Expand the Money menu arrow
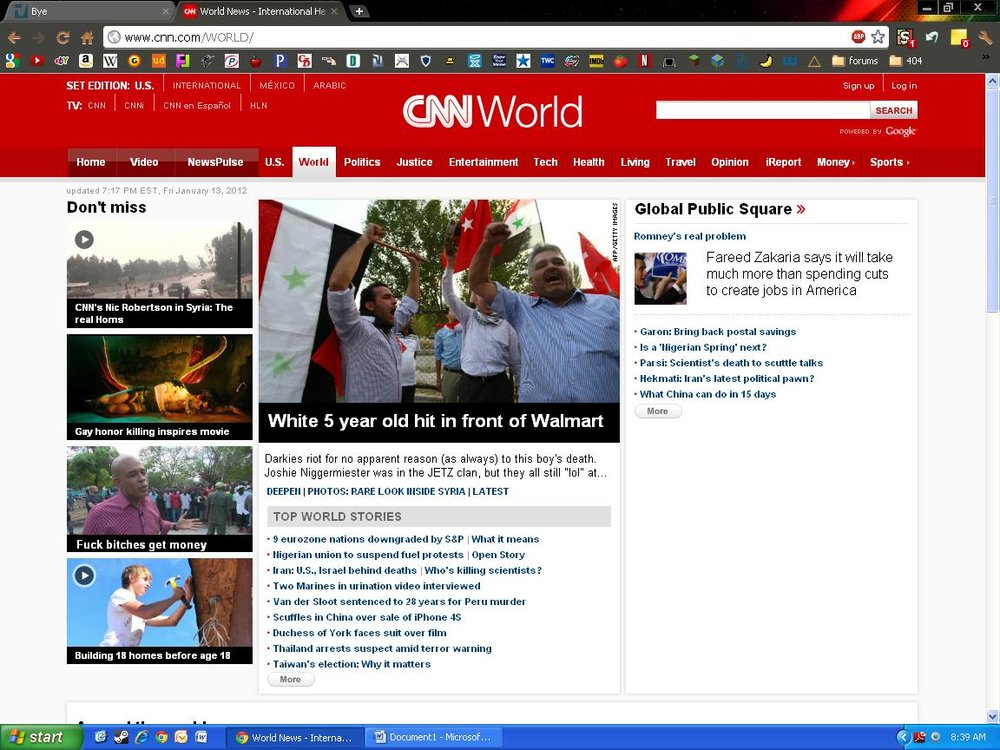This screenshot has width=1000, height=750. pyautogui.click(x=853, y=163)
